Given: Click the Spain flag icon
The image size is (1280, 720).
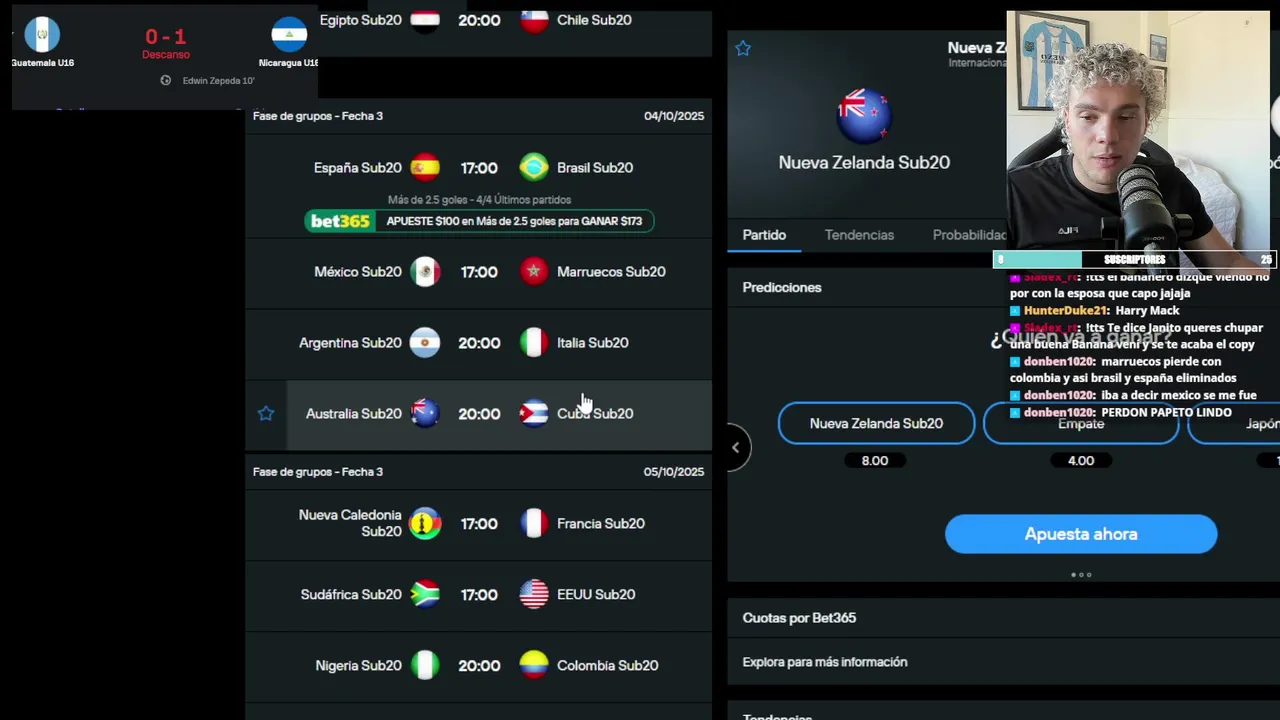Looking at the screenshot, I should (x=425, y=167).
